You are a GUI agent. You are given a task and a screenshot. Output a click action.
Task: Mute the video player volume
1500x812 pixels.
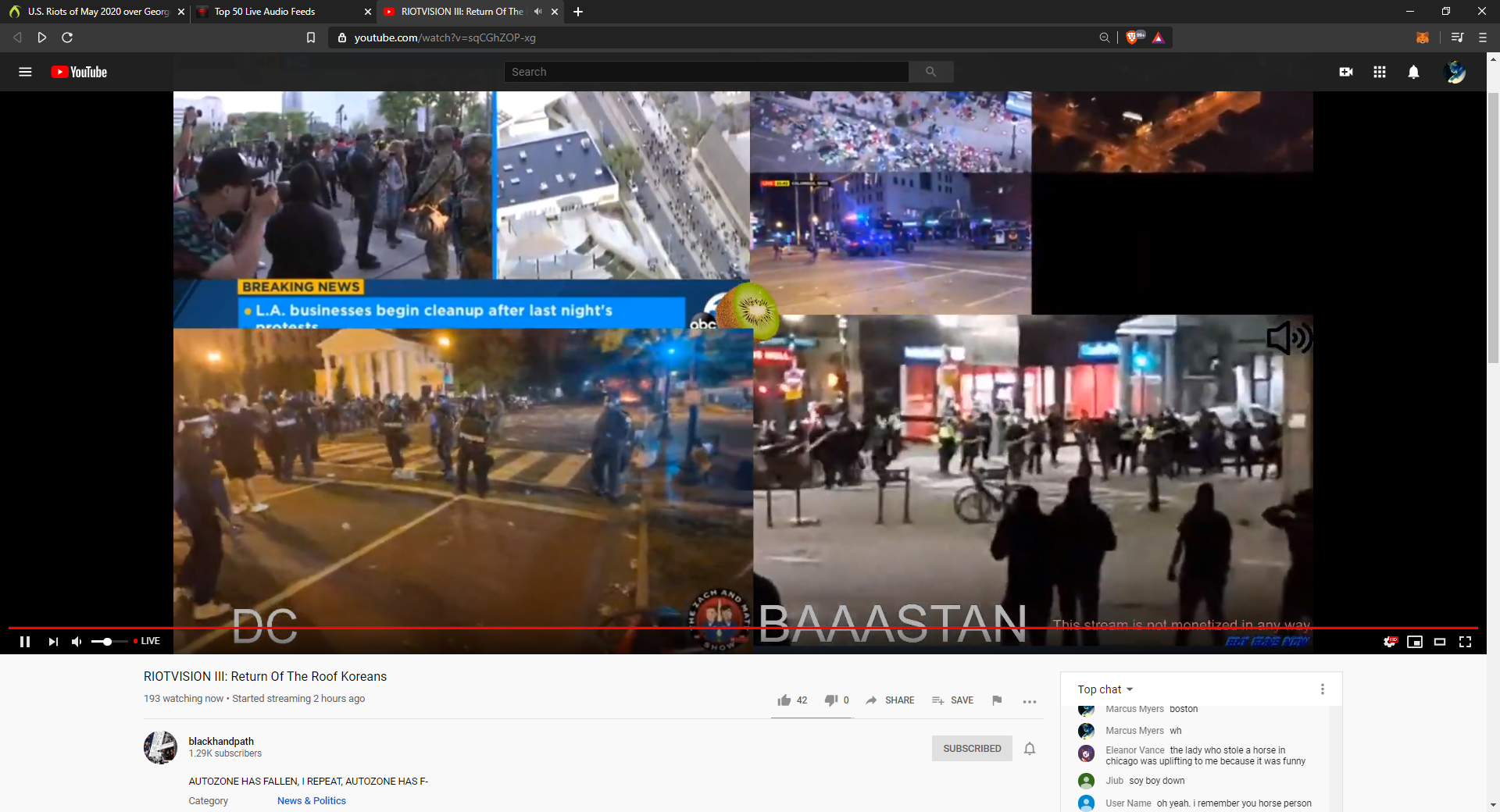point(77,641)
